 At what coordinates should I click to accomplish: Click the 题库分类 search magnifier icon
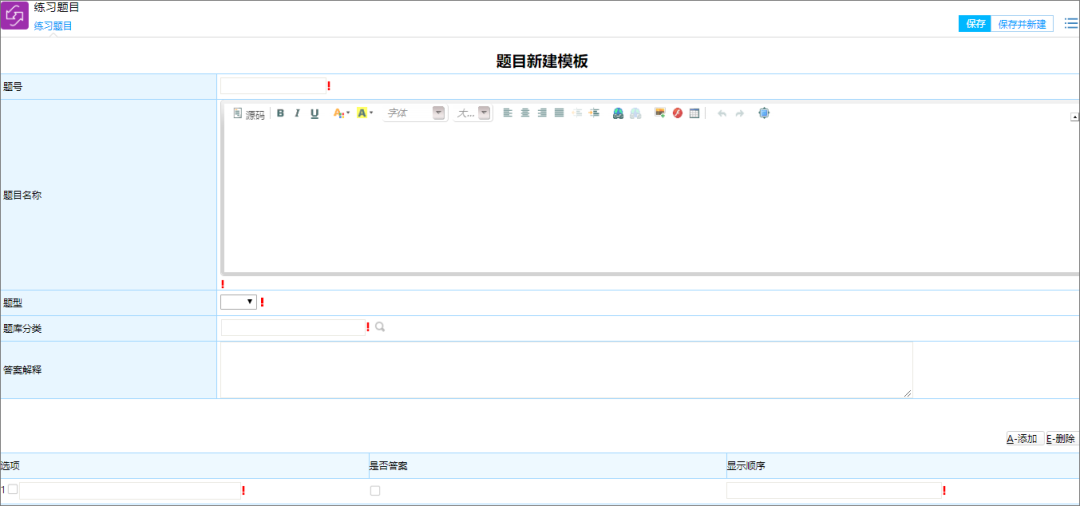click(x=380, y=328)
